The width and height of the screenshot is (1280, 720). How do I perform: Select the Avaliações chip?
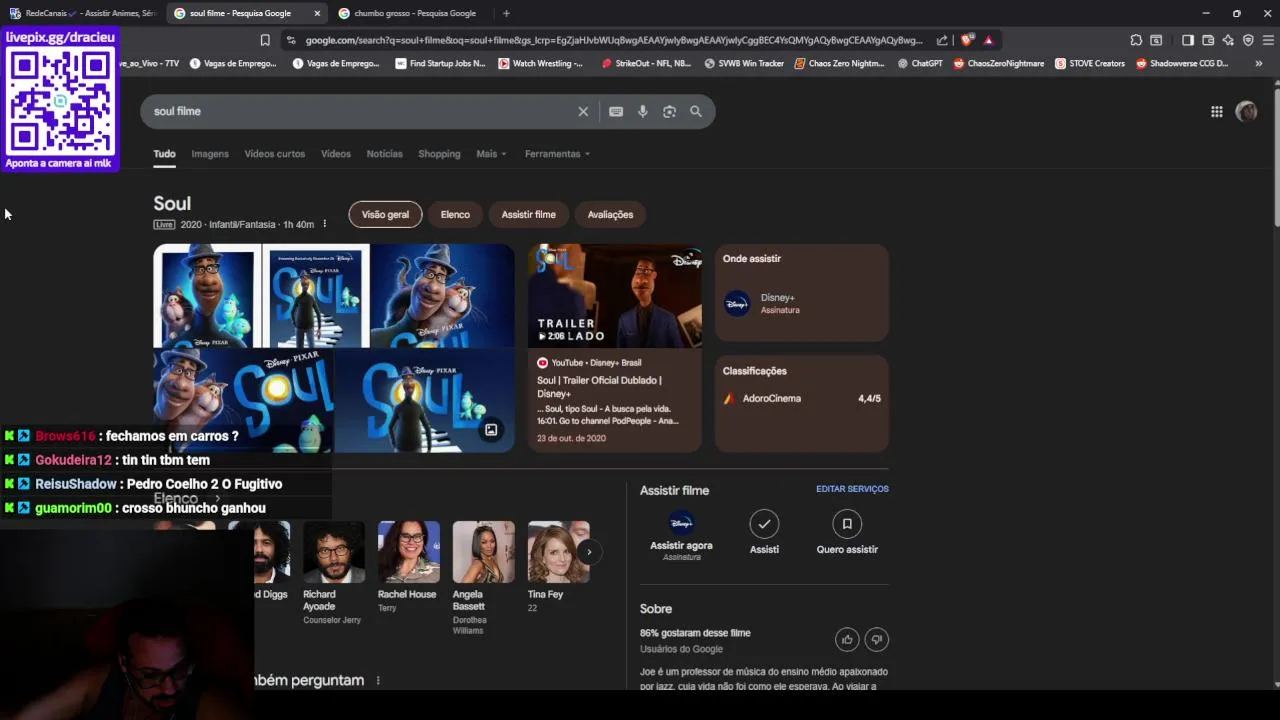point(610,214)
